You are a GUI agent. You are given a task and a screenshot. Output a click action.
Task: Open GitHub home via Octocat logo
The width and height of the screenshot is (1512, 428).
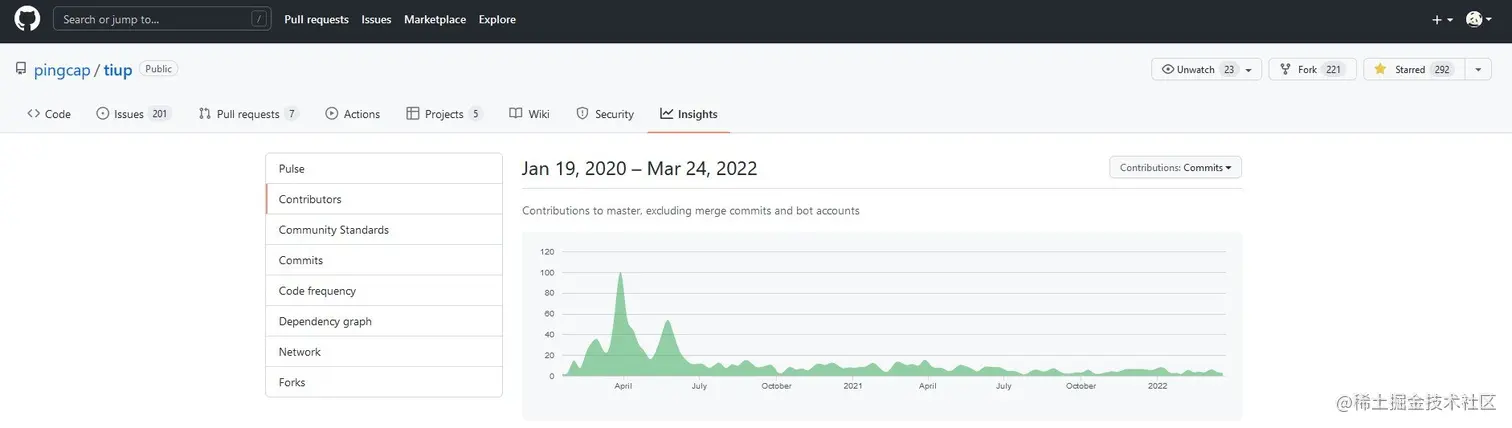click(x=27, y=19)
